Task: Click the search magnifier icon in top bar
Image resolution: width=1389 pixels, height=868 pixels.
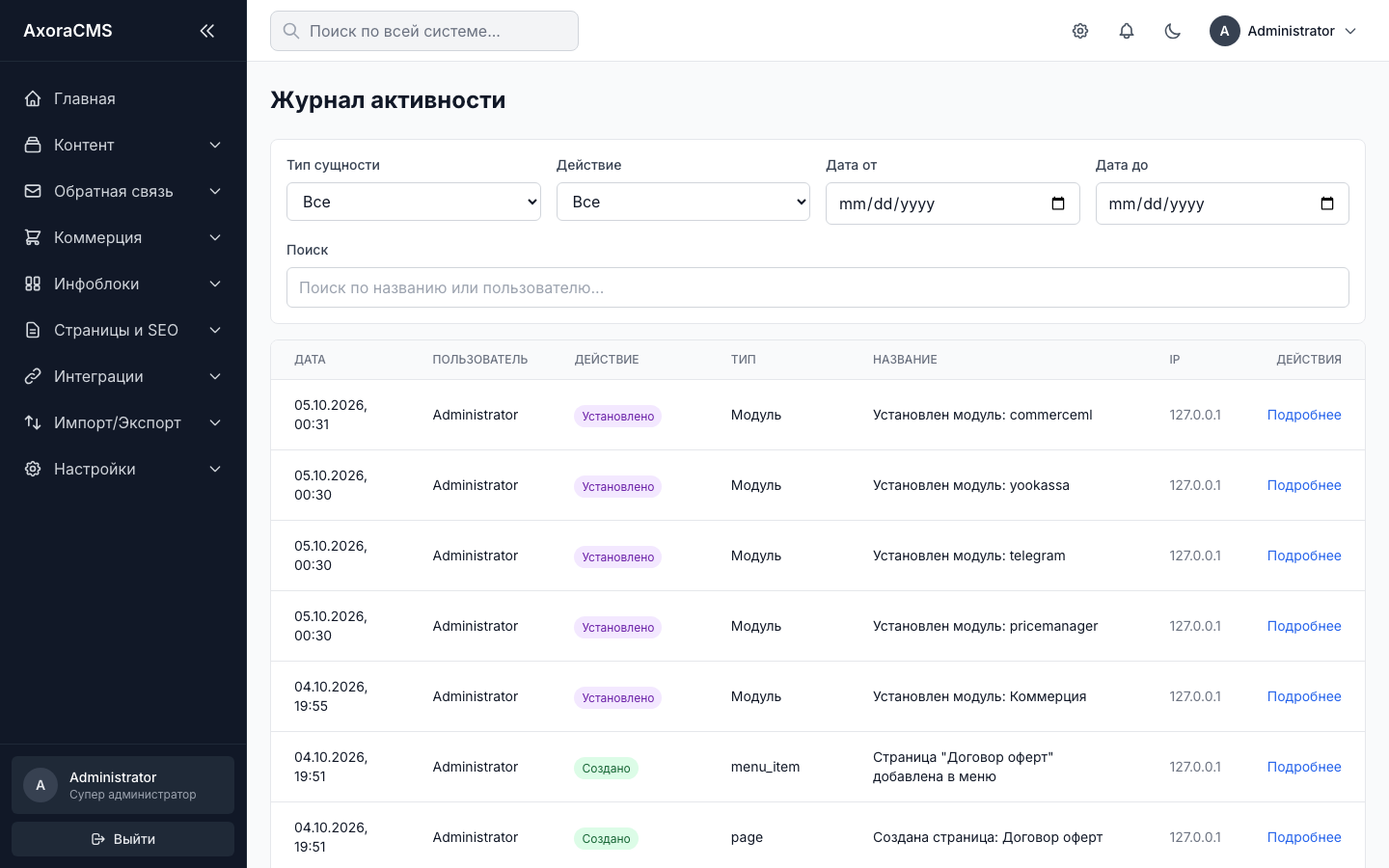Action: click(x=290, y=31)
